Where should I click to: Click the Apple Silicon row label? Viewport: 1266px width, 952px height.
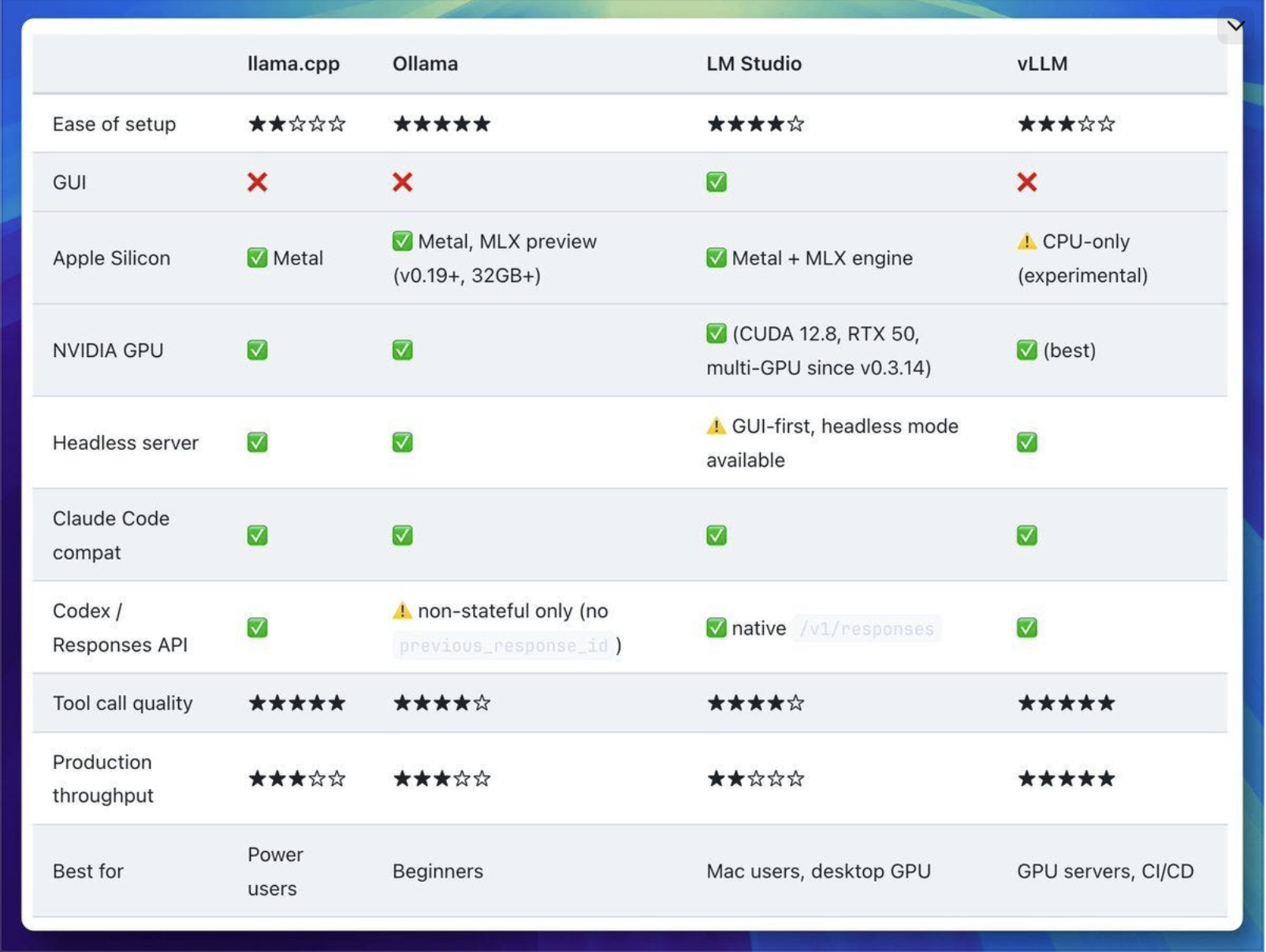(x=111, y=258)
